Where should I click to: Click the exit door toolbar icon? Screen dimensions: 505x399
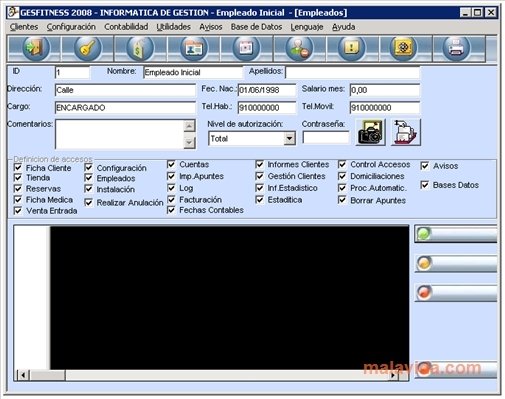(36, 49)
